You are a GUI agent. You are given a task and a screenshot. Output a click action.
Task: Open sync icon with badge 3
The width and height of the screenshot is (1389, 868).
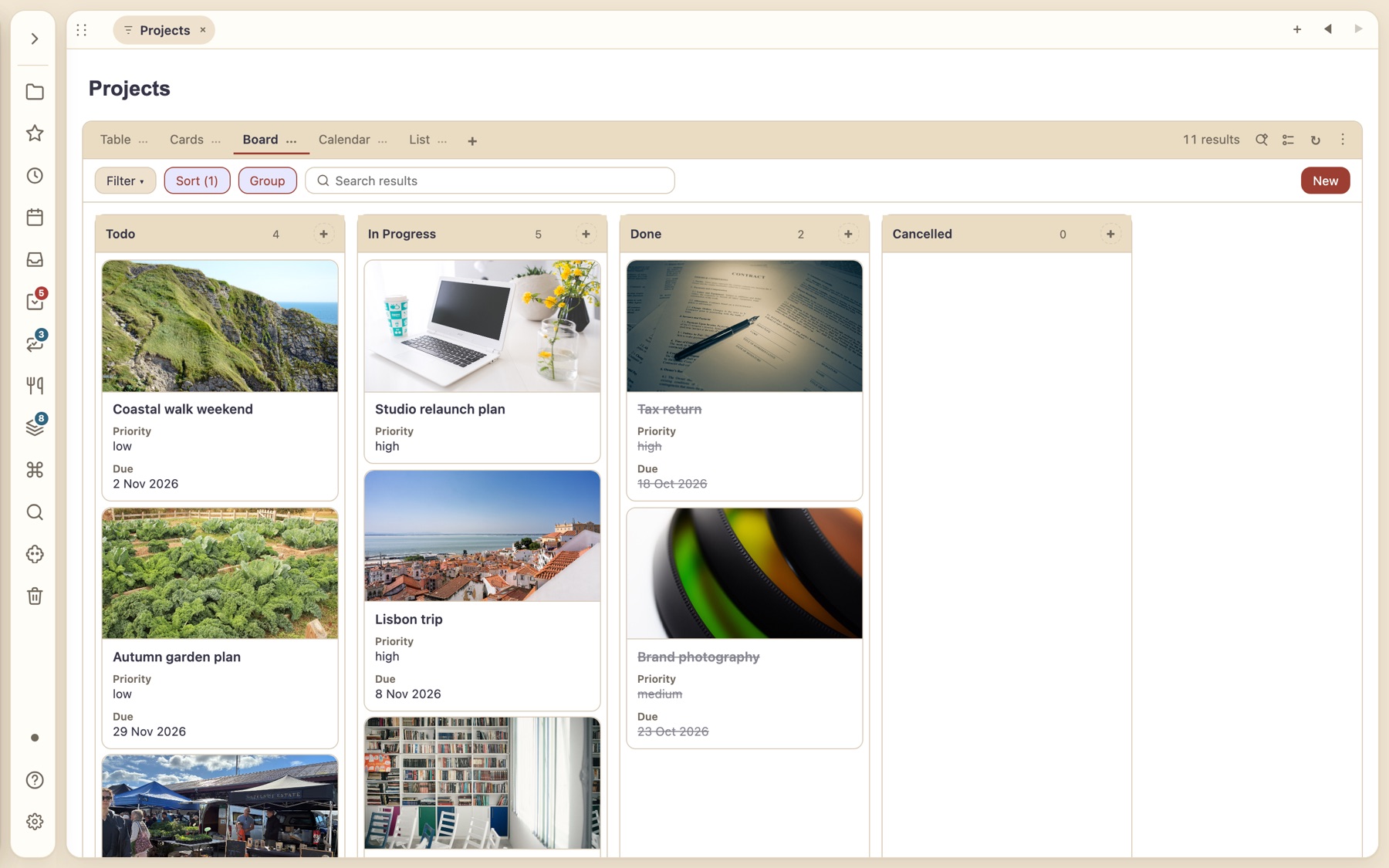35,343
